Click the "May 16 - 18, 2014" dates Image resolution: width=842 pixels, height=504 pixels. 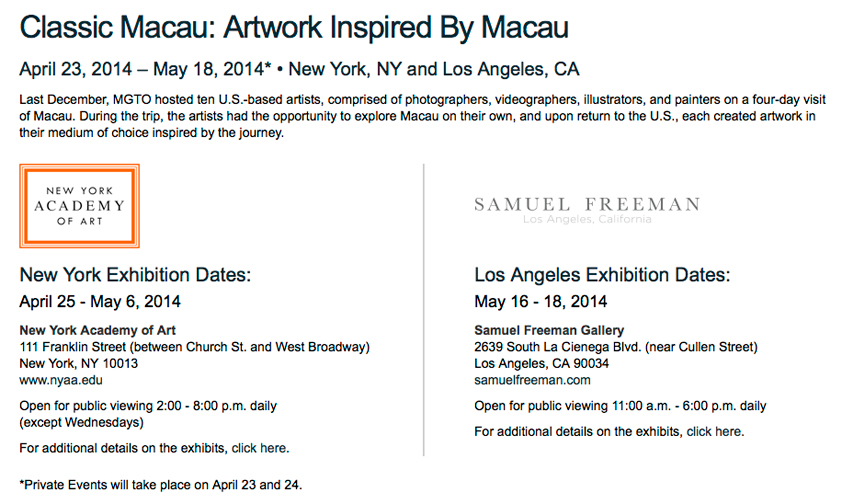point(540,301)
